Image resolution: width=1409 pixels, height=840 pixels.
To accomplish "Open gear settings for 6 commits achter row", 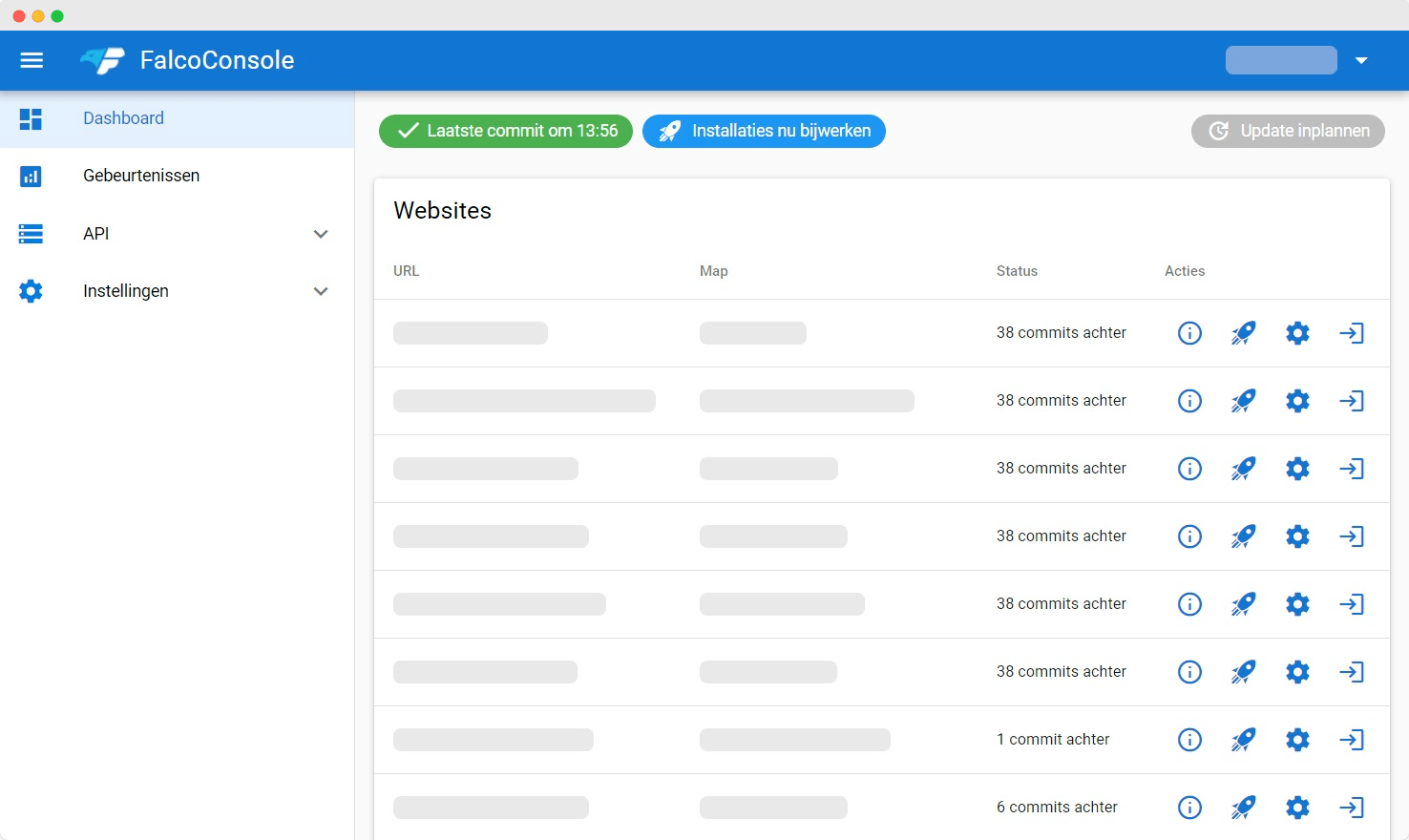I will coord(1297,808).
